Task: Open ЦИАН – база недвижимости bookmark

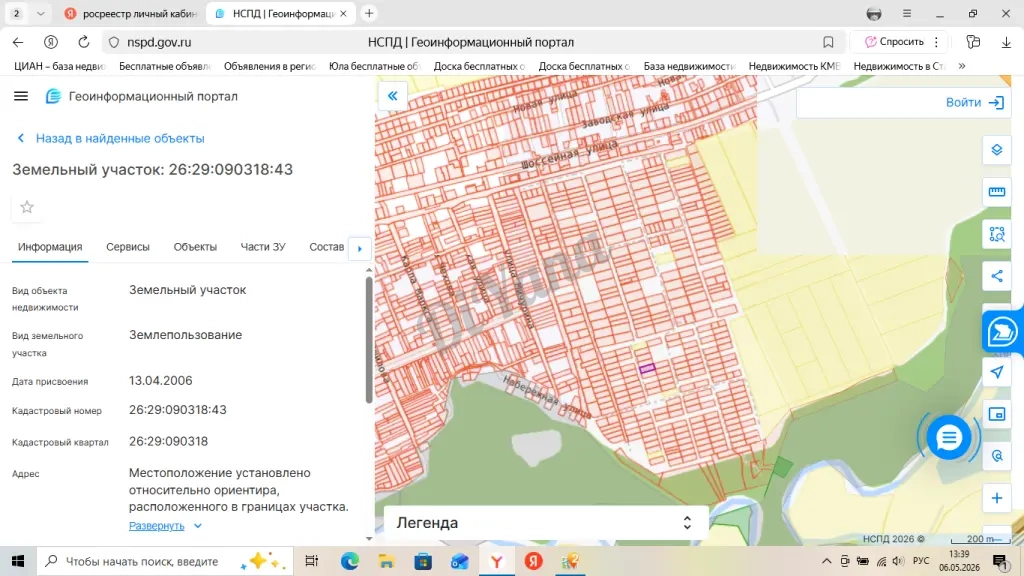Action: (x=59, y=66)
